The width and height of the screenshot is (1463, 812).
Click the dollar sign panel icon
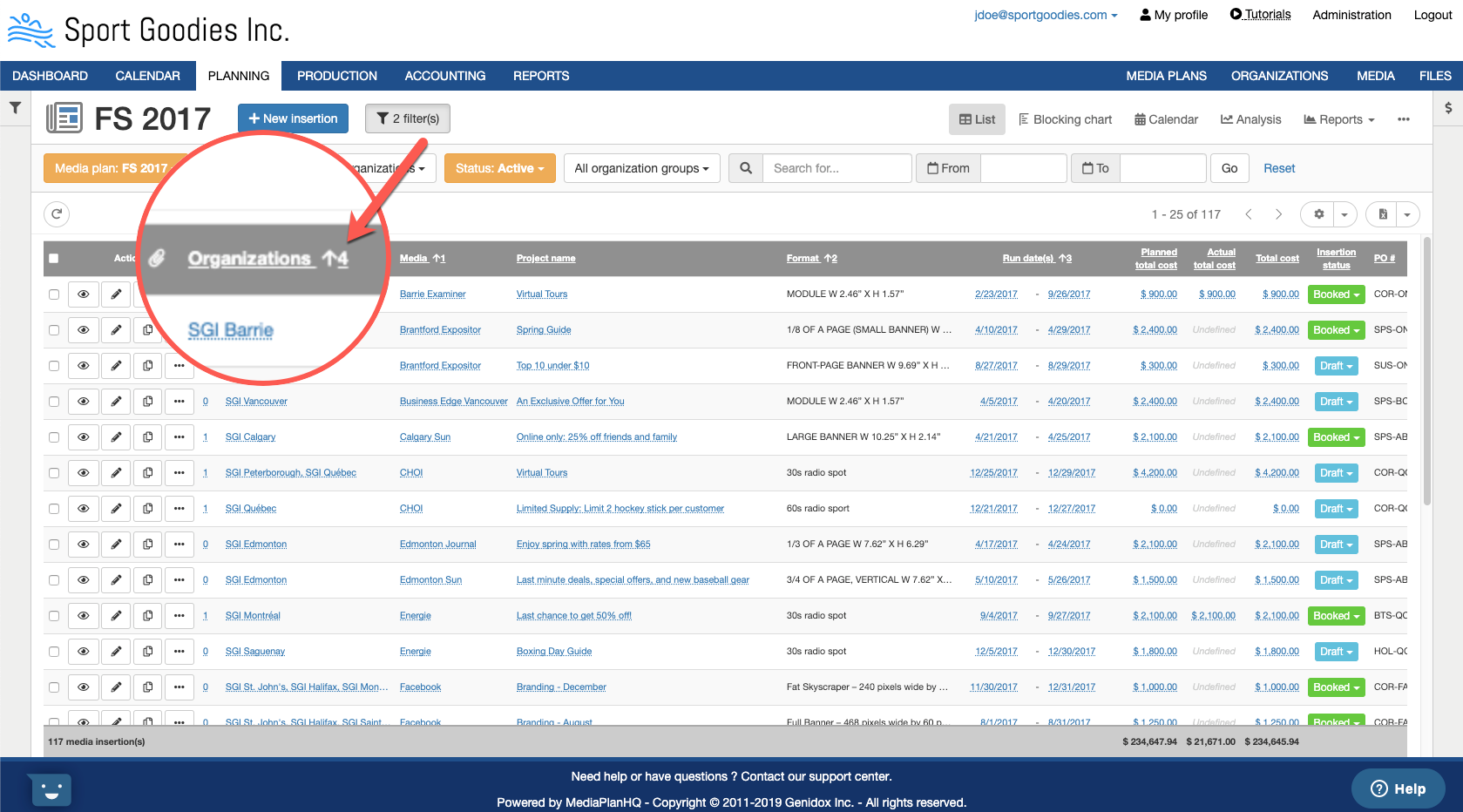tap(1448, 108)
